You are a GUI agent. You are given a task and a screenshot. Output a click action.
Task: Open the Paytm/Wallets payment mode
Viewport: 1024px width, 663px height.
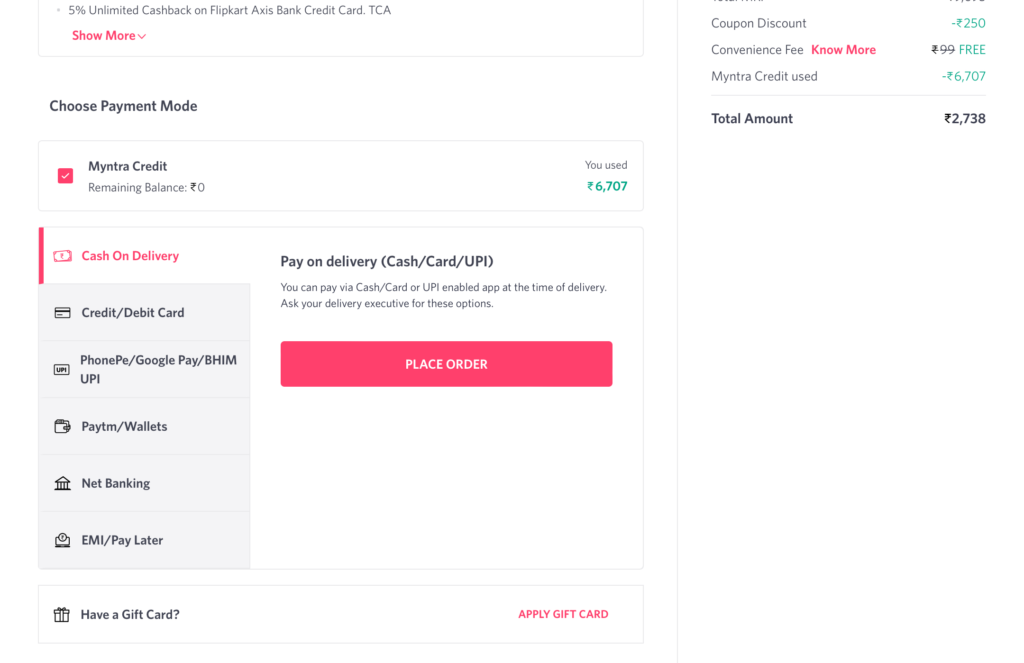(145, 427)
